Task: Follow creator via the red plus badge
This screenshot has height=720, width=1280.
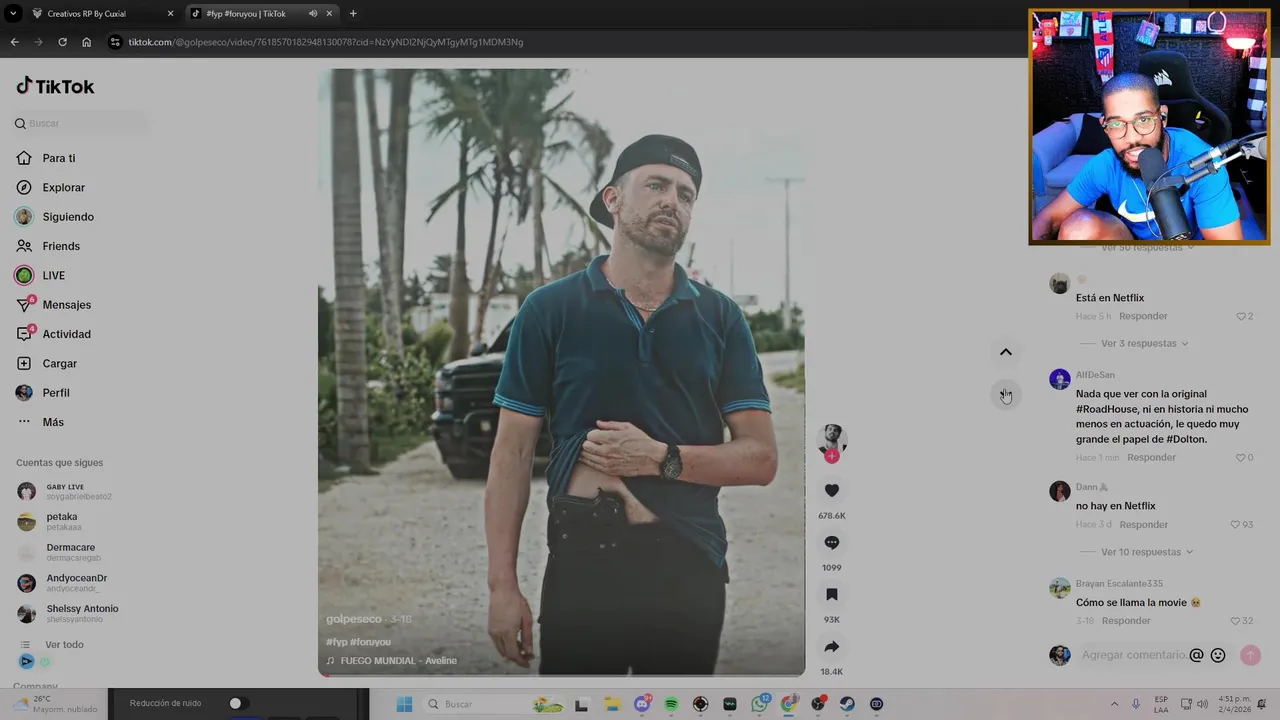Action: click(831, 456)
